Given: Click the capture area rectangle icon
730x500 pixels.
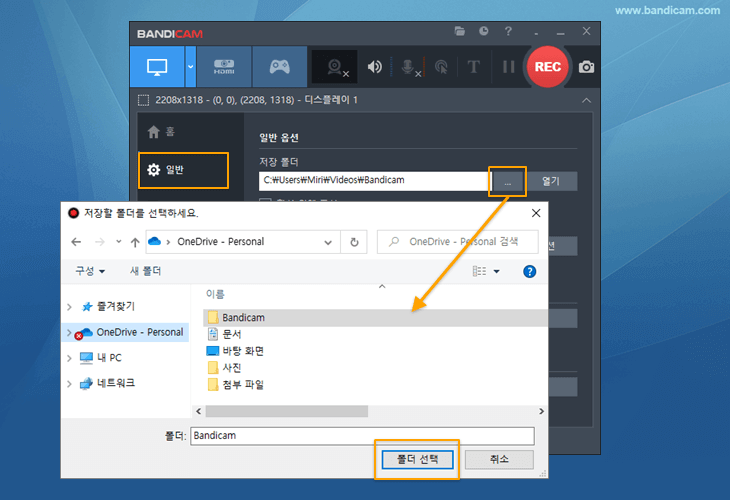Looking at the screenshot, I should pyautogui.click(x=143, y=100).
